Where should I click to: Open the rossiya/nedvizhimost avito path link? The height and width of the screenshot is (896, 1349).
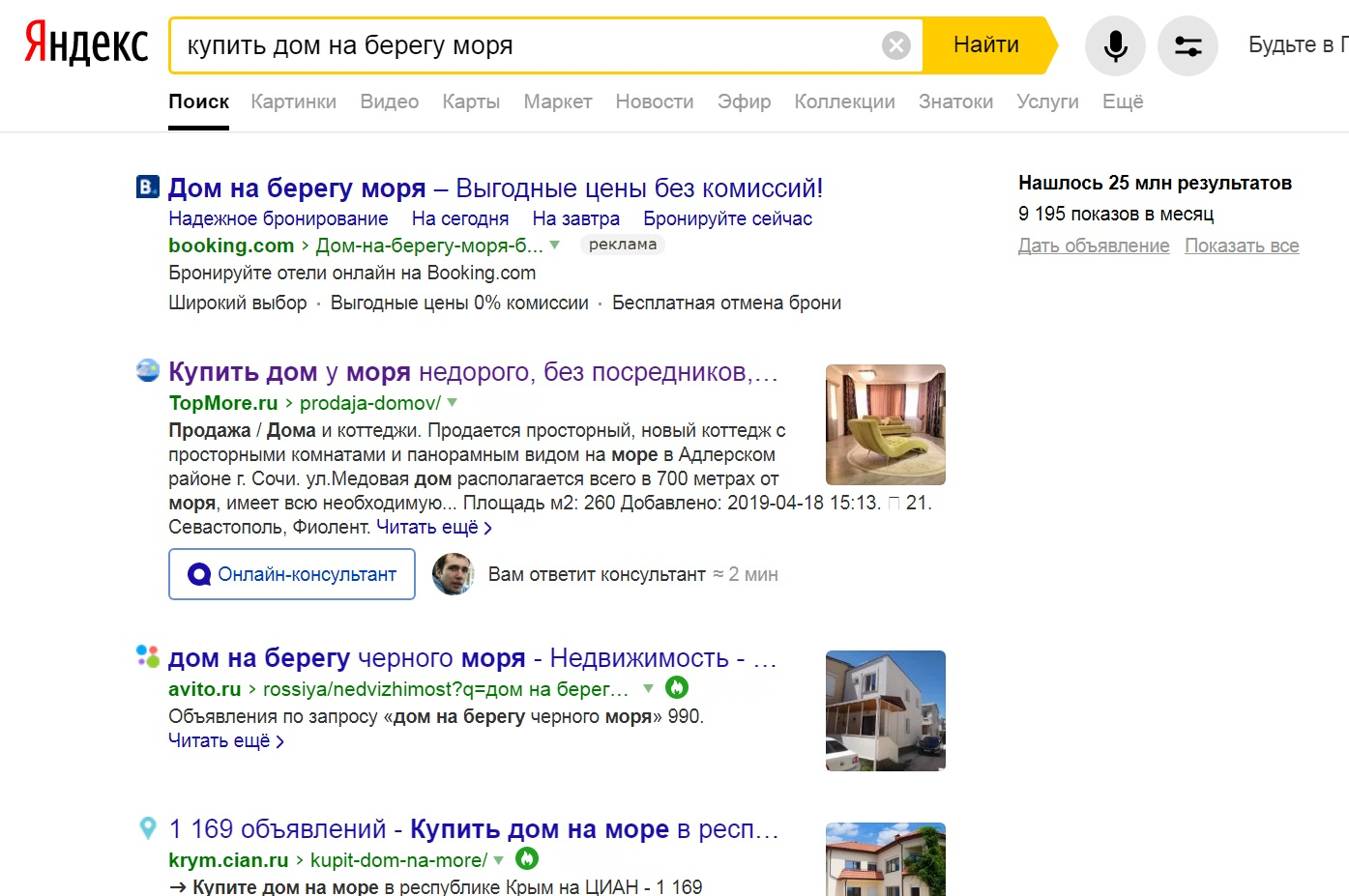coord(446,688)
